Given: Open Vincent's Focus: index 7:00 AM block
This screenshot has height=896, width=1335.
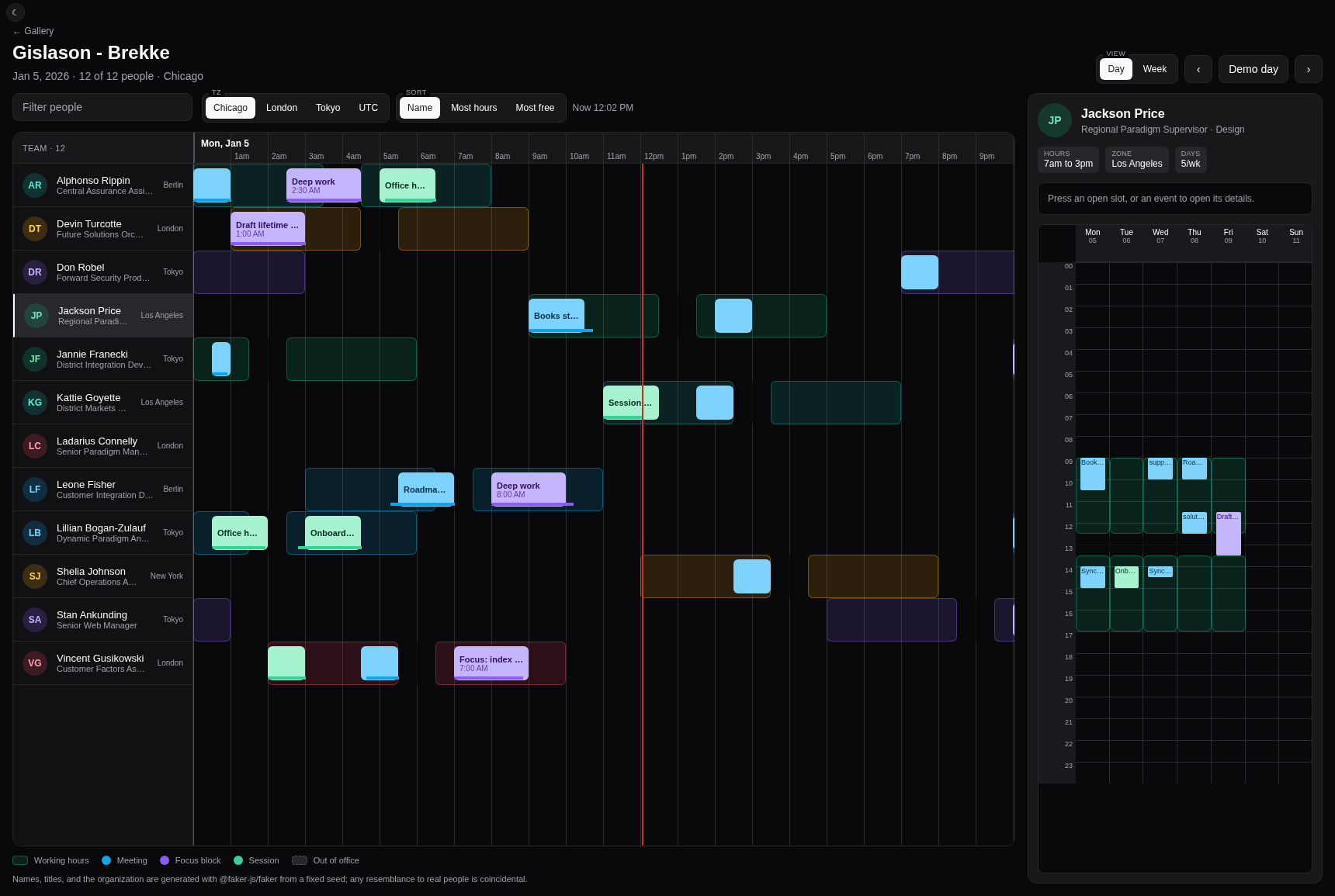Looking at the screenshot, I should click(x=491, y=663).
